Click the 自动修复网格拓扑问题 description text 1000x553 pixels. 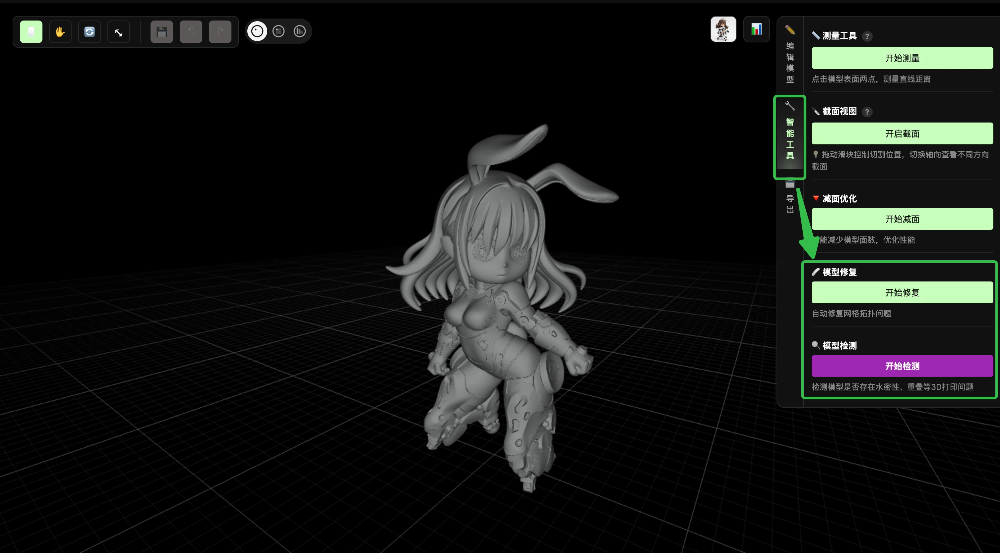point(851,314)
